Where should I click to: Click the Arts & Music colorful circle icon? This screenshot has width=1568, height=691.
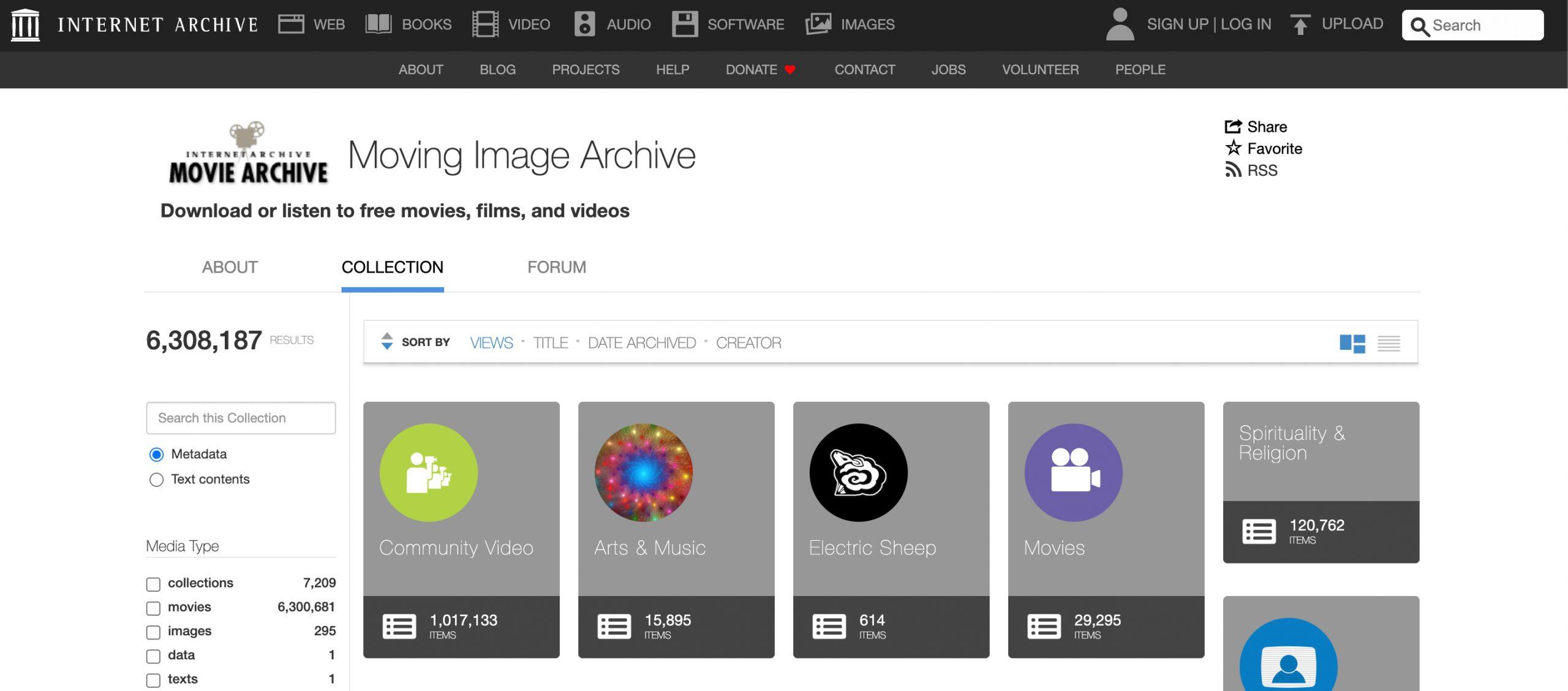[x=644, y=472]
